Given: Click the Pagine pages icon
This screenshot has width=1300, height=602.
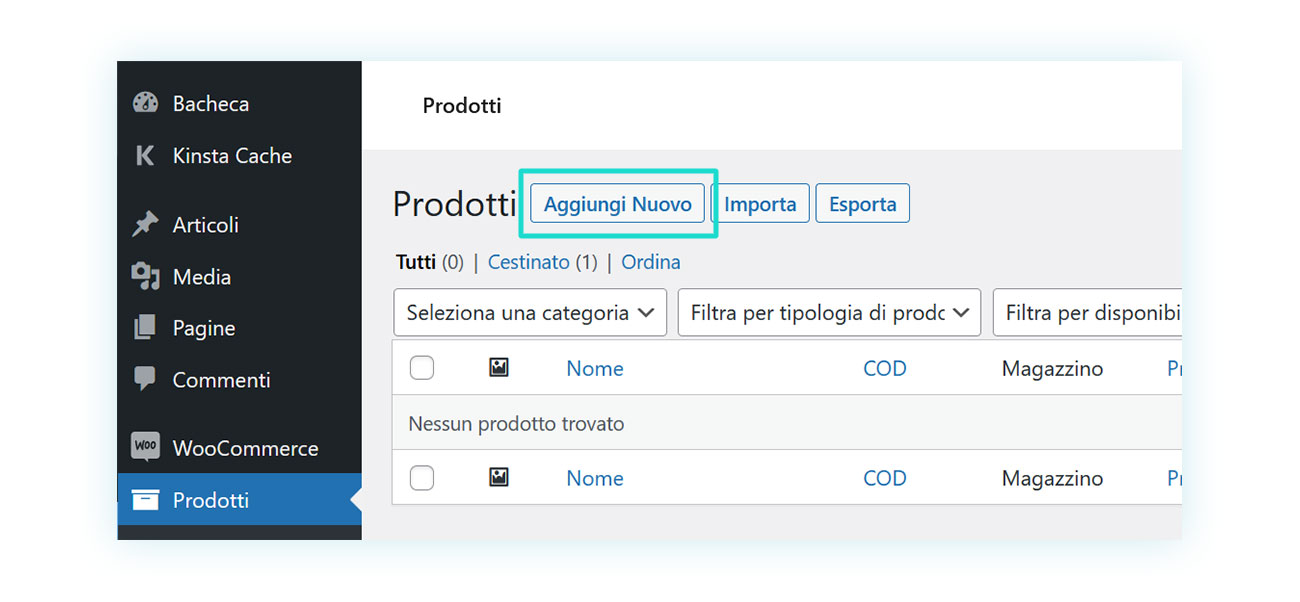Looking at the screenshot, I should [x=146, y=328].
